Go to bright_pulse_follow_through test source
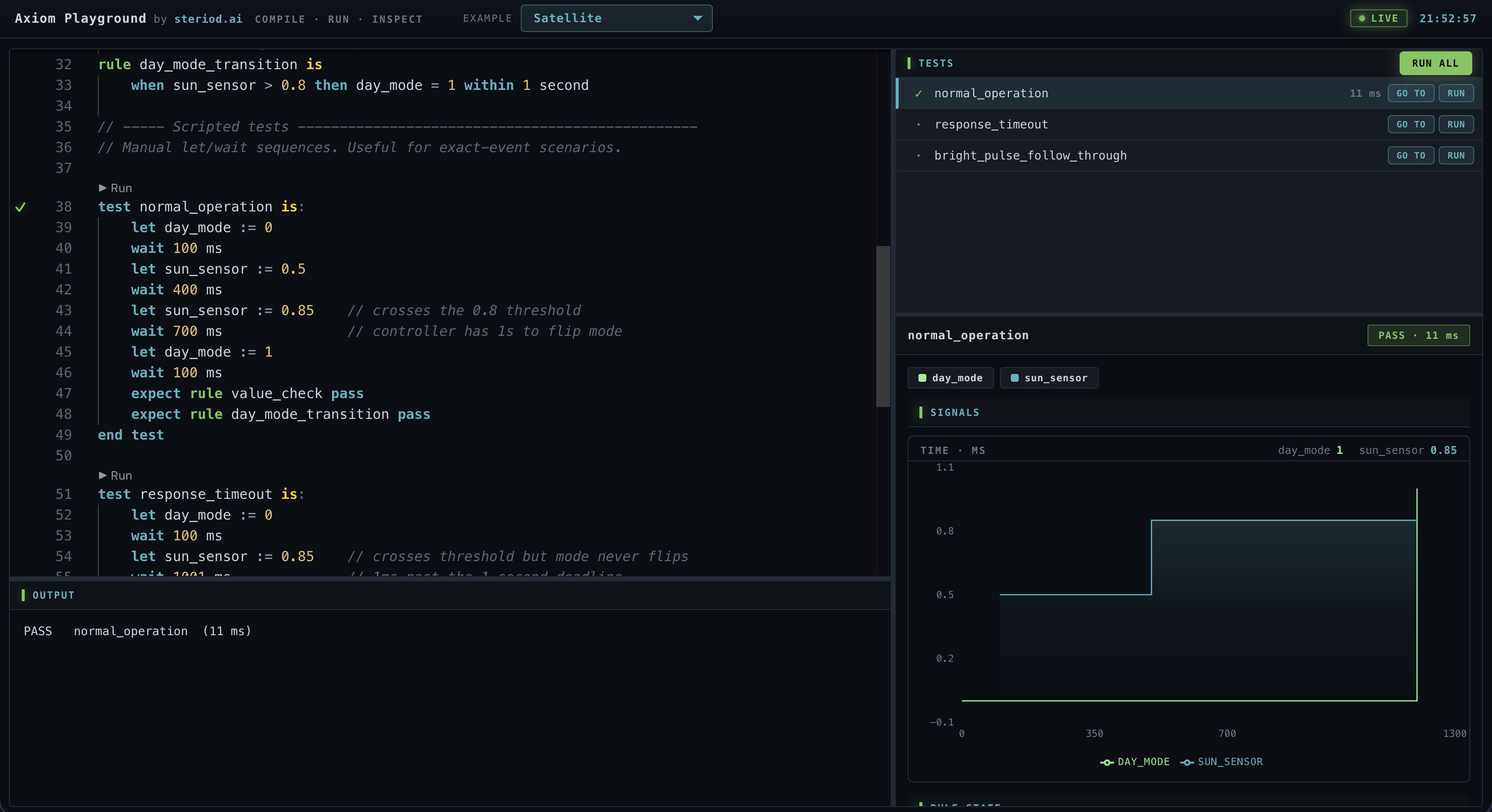Viewport: 1492px width, 812px height. (1410, 156)
